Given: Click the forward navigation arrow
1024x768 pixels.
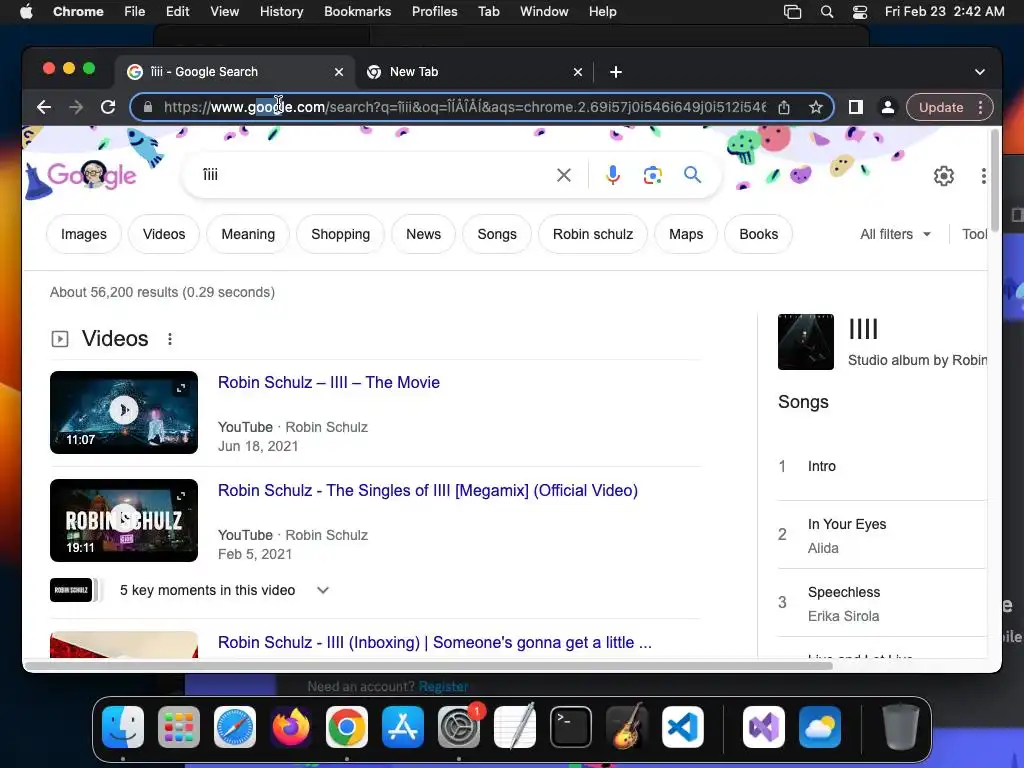Looking at the screenshot, I should pyautogui.click(x=76, y=107).
